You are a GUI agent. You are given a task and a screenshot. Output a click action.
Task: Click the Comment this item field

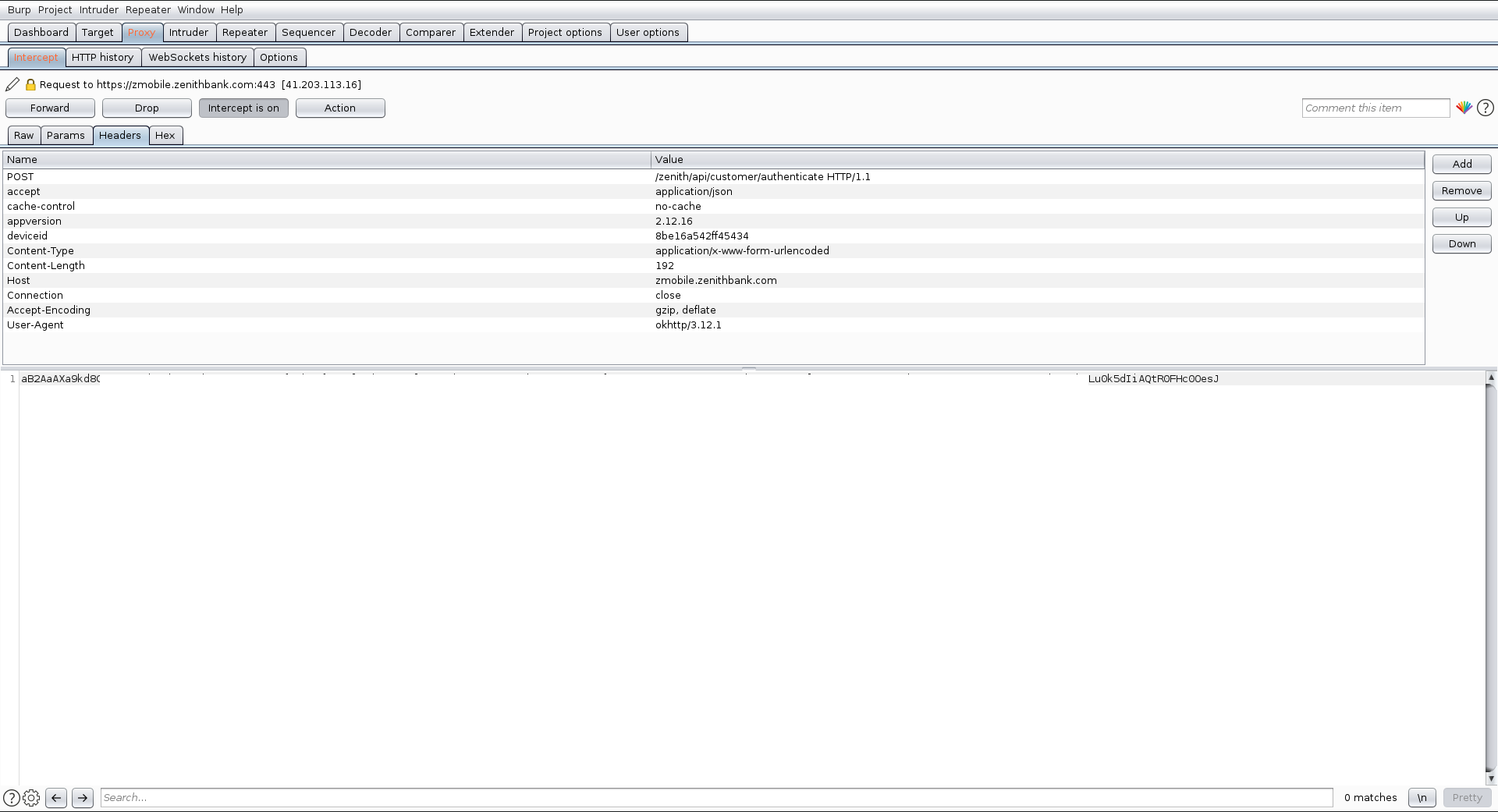click(x=1376, y=108)
